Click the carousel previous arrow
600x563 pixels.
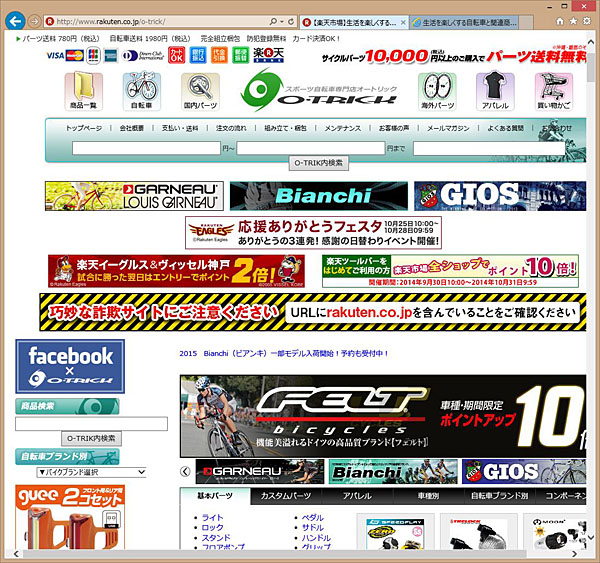[185, 472]
